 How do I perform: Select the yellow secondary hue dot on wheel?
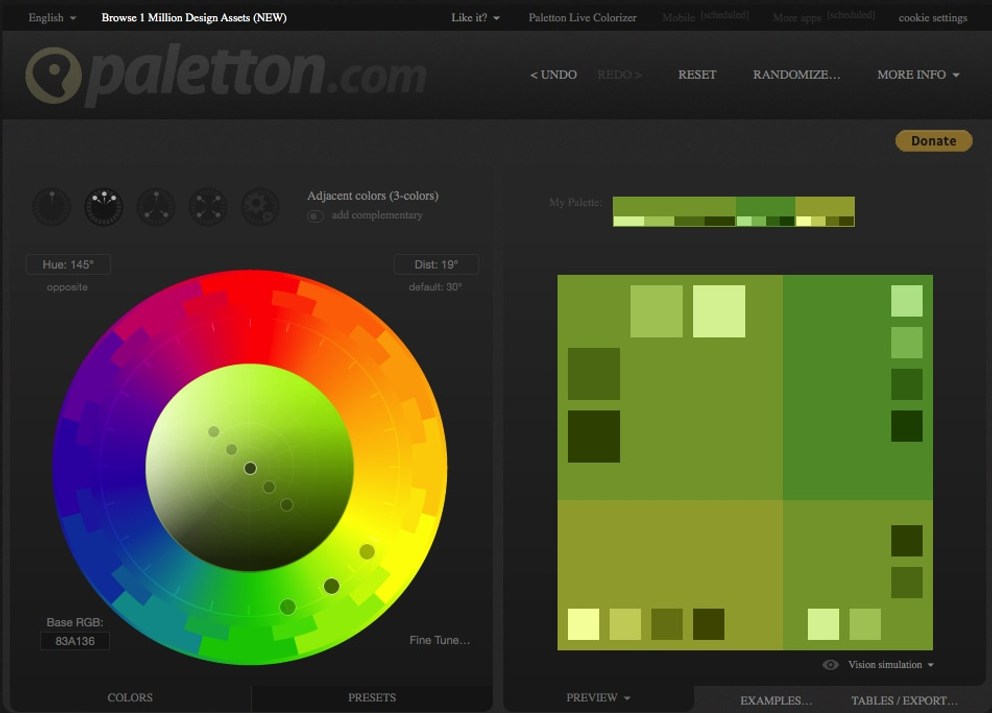coord(367,552)
